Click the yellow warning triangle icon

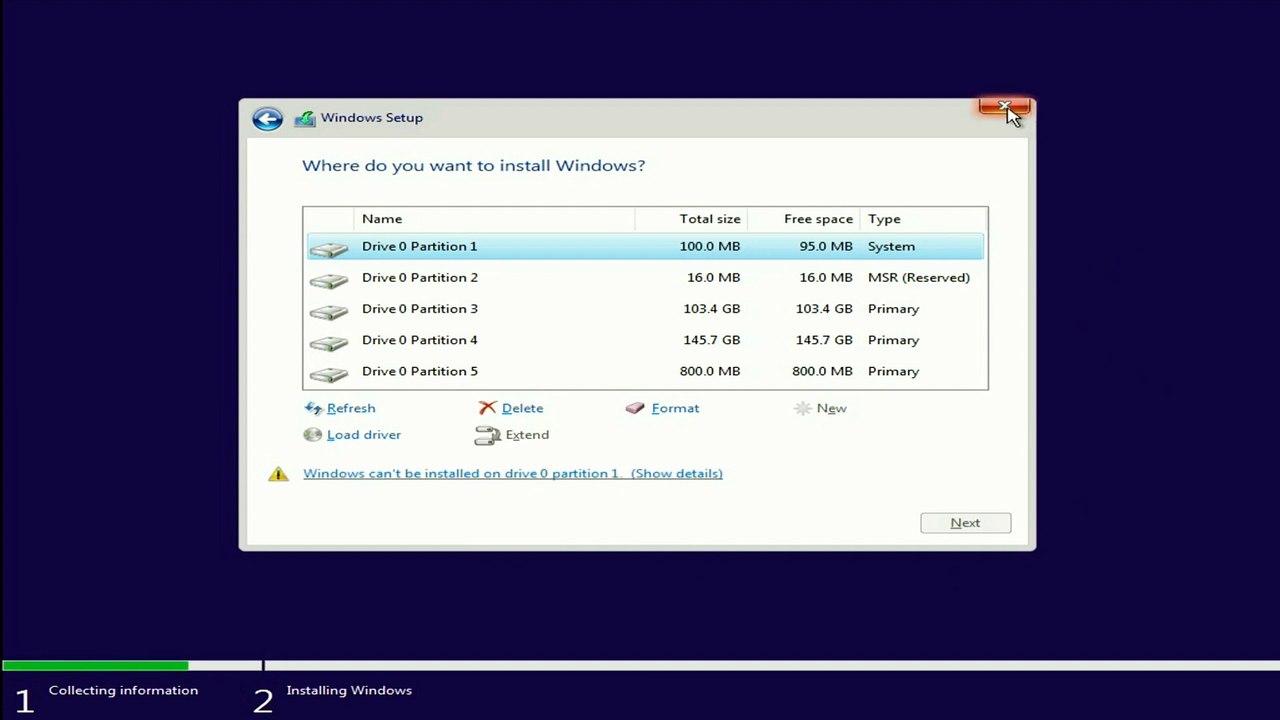[x=278, y=474]
